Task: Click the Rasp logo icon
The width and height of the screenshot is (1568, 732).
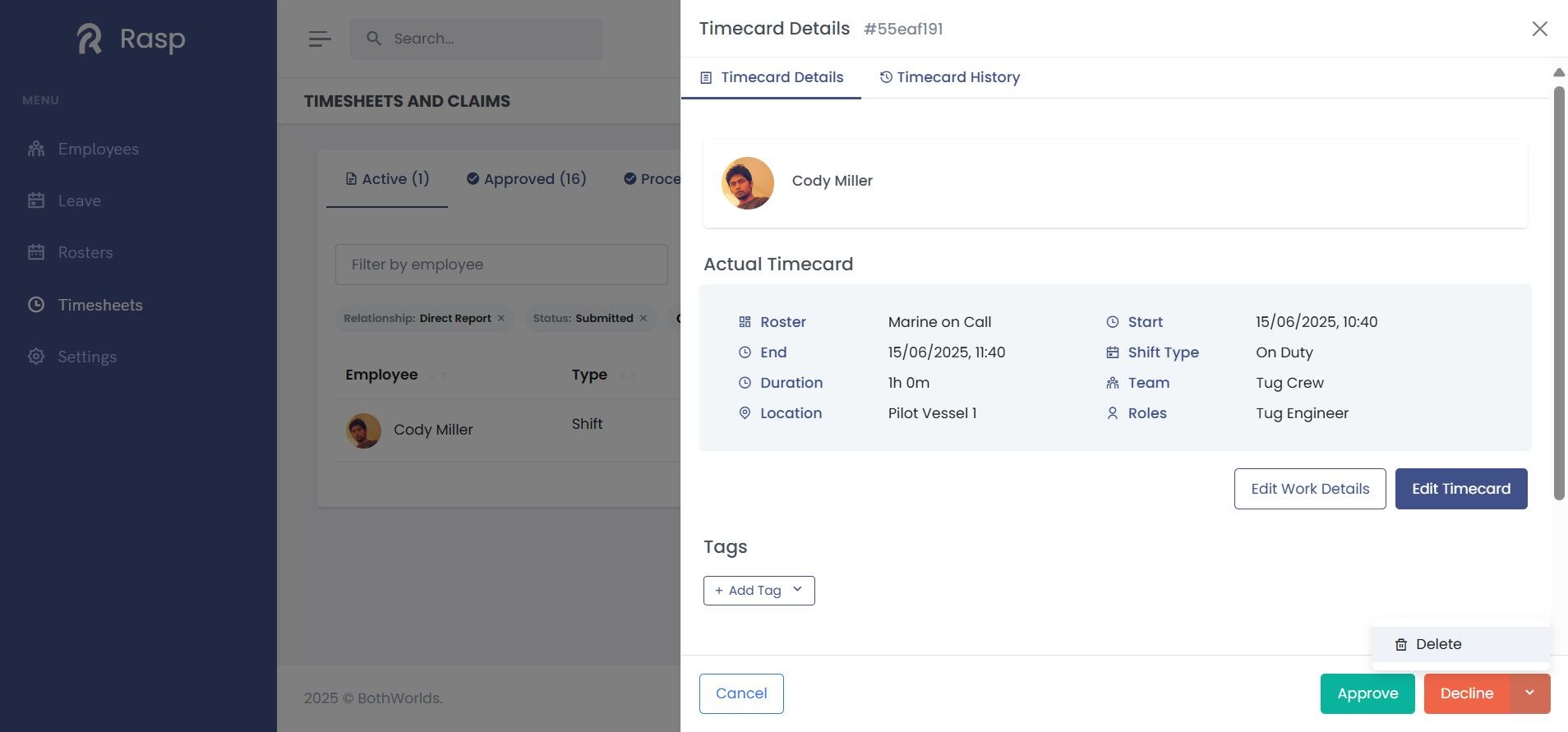Action: click(90, 39)
